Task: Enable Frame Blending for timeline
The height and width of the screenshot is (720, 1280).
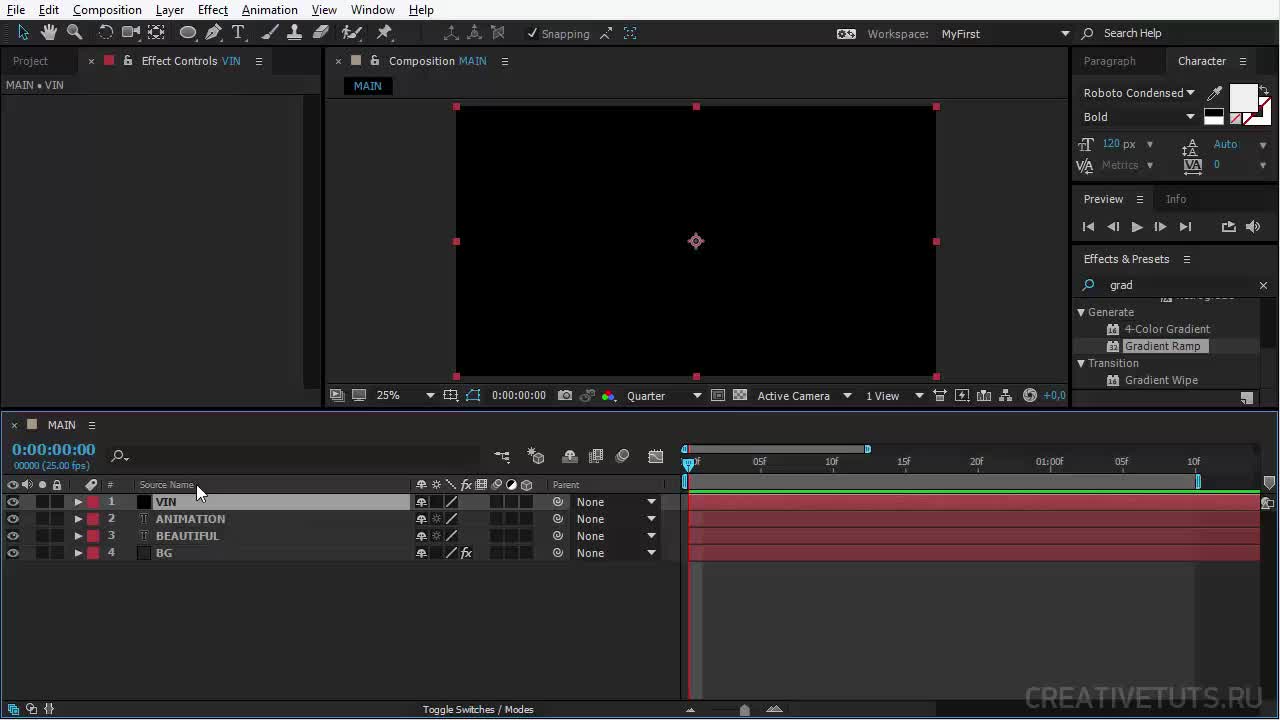Action: pos(596,456)
